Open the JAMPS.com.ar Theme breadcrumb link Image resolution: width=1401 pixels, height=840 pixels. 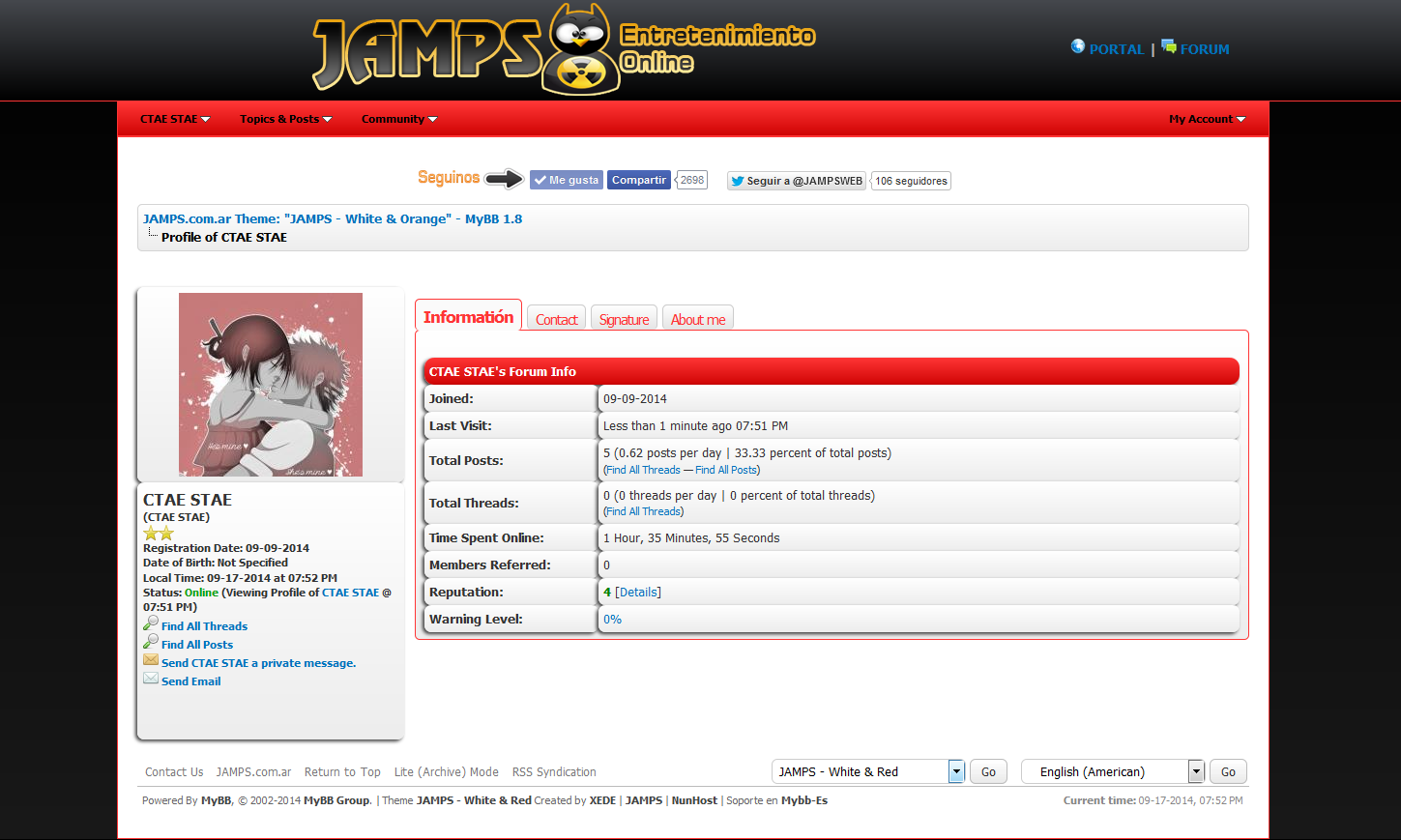coord(333,218)
